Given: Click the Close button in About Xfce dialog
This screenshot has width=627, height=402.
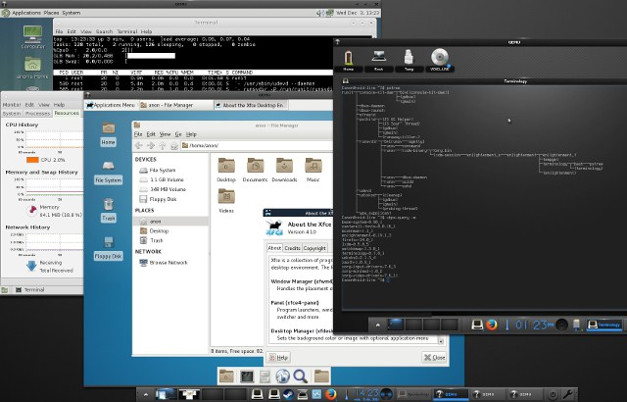Looking at the screenshot, I should [x=434, y=357].
